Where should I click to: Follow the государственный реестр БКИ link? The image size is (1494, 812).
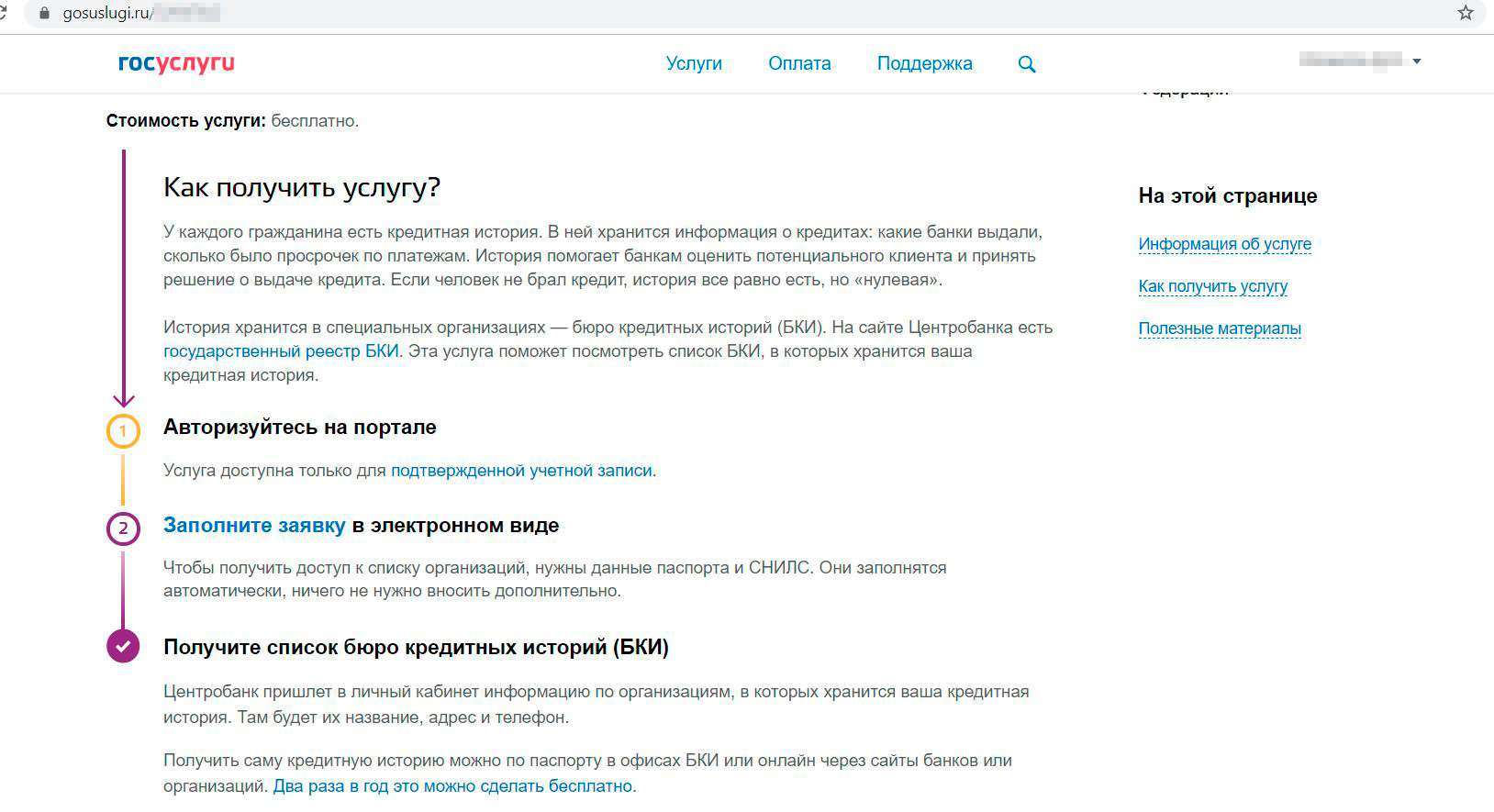coord(281,350)
